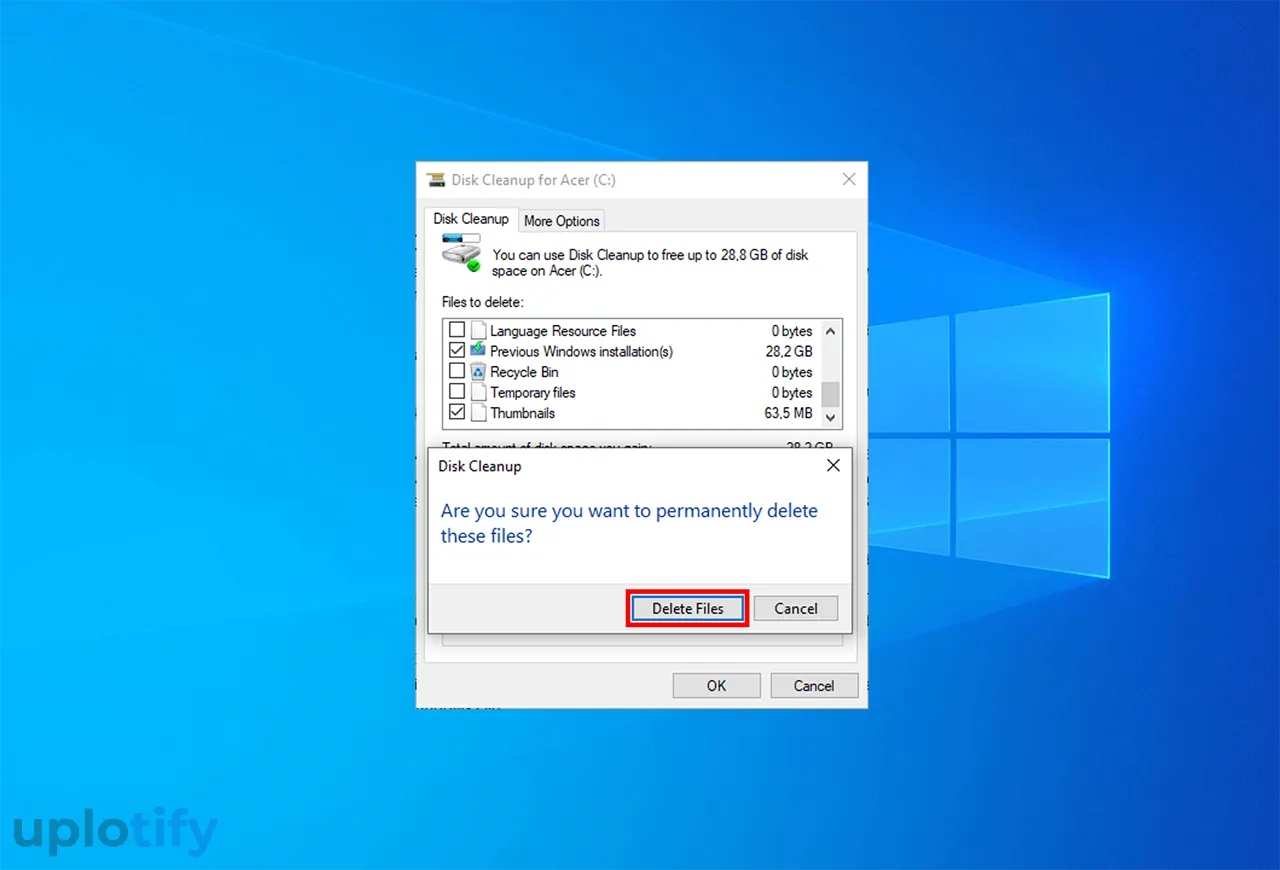Uncheck the Thumbnails checkbox
Image resolution: width=1280 pixels, height=870 pixels.
(457, 412)
